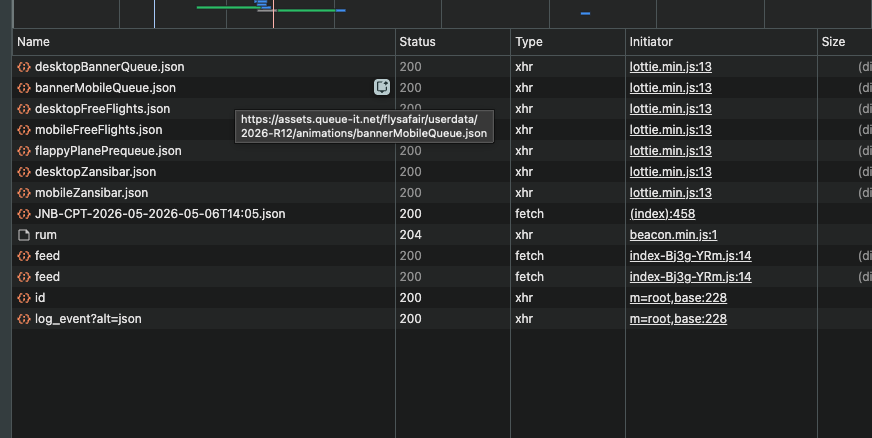Click the JSON icon beside the id request
This screenshot has height=438, width=872.
coord(23,298)
